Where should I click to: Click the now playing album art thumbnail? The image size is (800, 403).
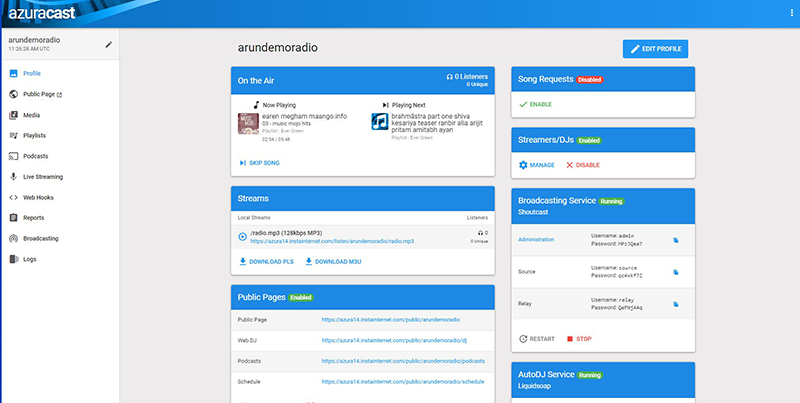tap(247, 123)
